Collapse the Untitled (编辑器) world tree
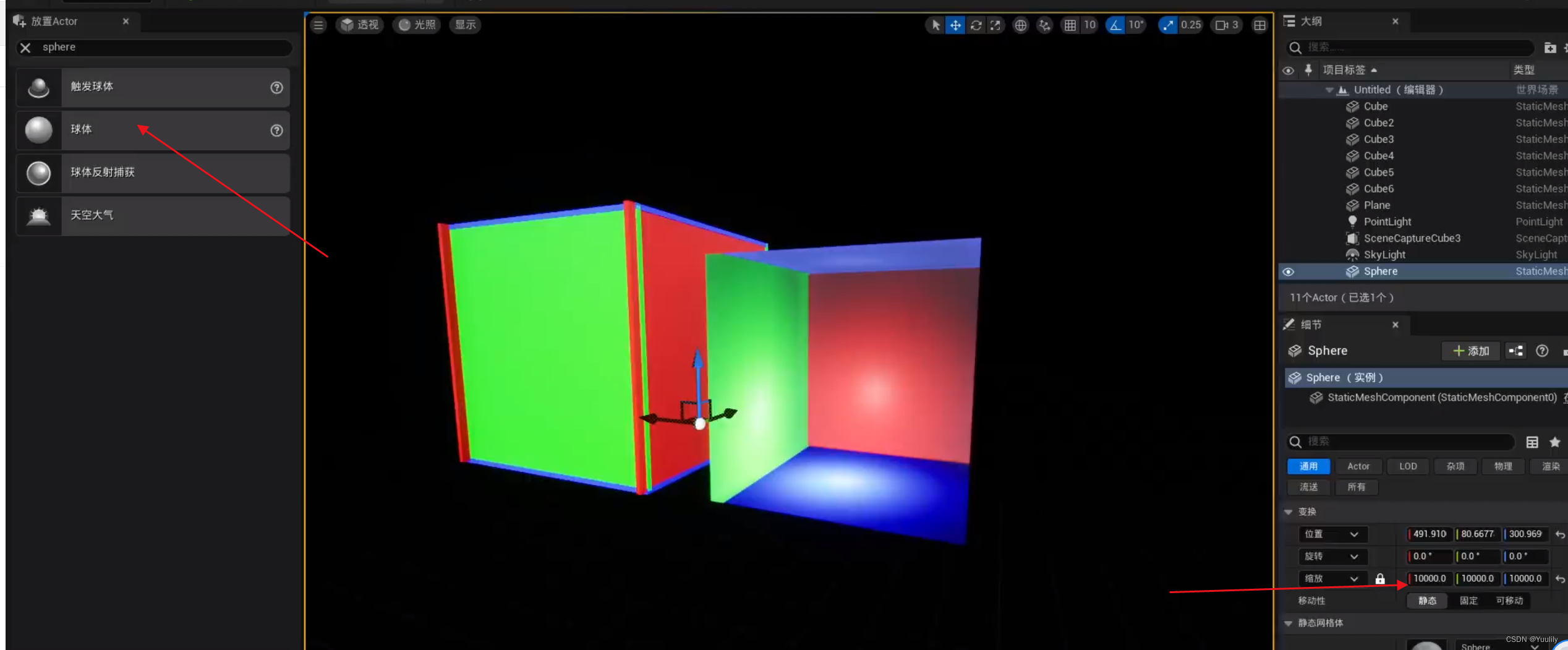Image resolution: width=1568 pixels, height=650 pixels. [1329, 90]
